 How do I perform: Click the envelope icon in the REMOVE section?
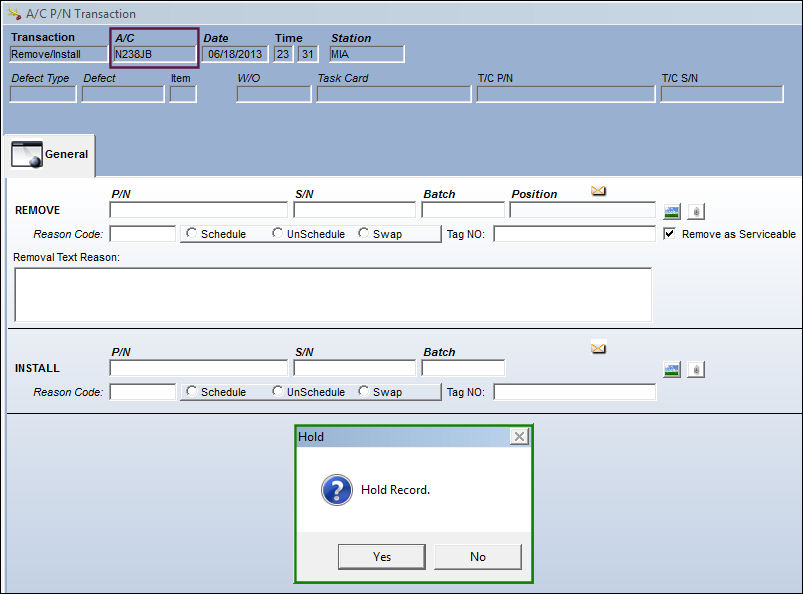pyautogui.click(x=598, y=191)
